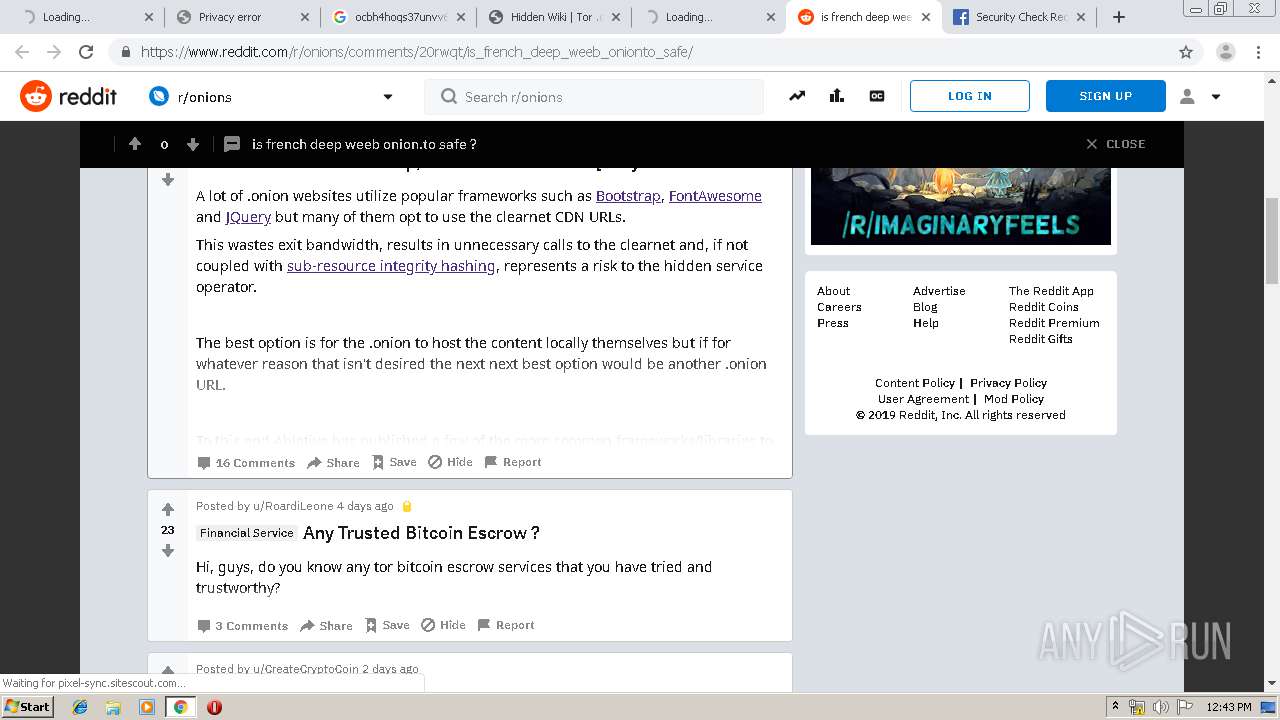This screenshot has height=720, width=1280.
Task: Open the Mod Policy link
Action: click(x=1014, y=399)
